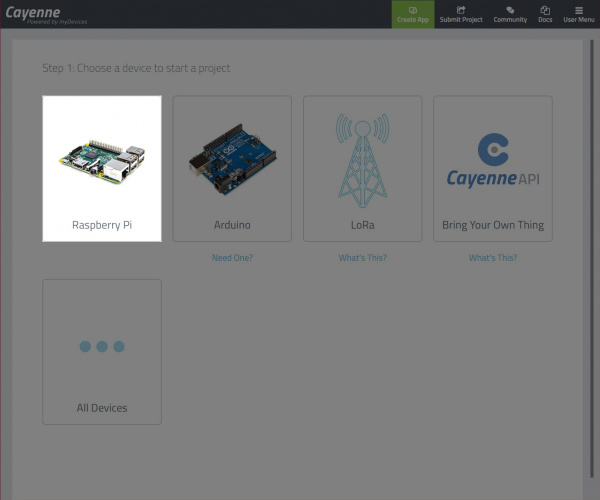This screenshot has width=600, height=500.
Task: Click the 'Bring Your Own Thing' label text
Action: pyautogui.click(x=493, y=225)
